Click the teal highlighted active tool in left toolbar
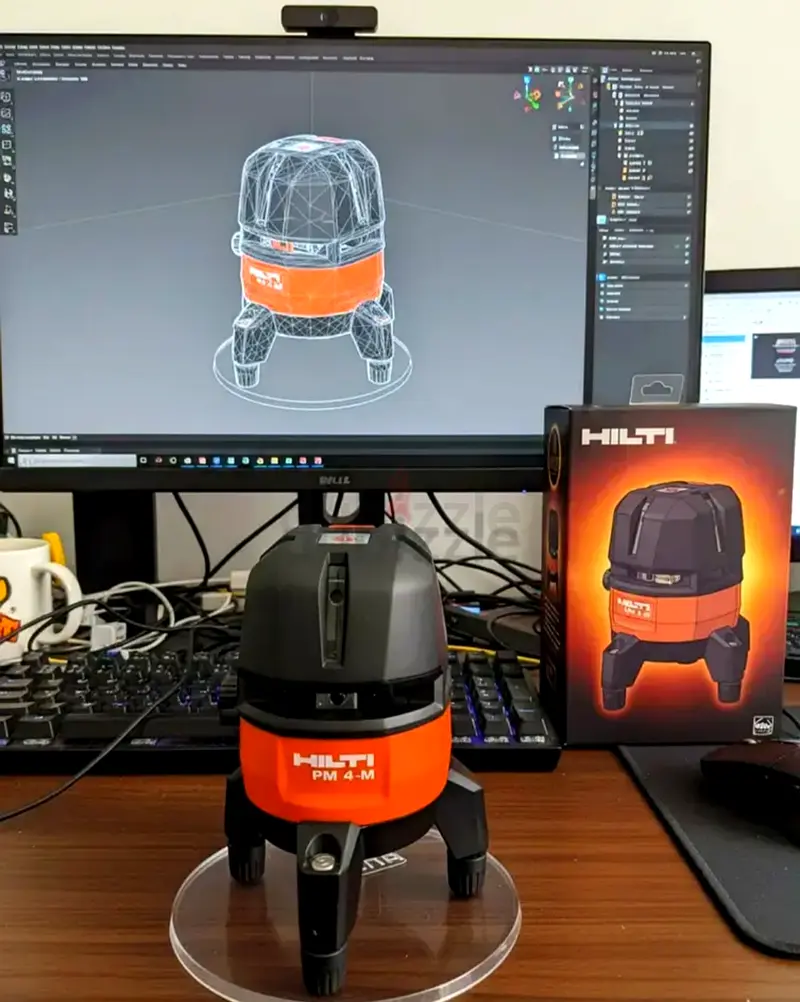The image size is (800, 1002). [6, 130]
